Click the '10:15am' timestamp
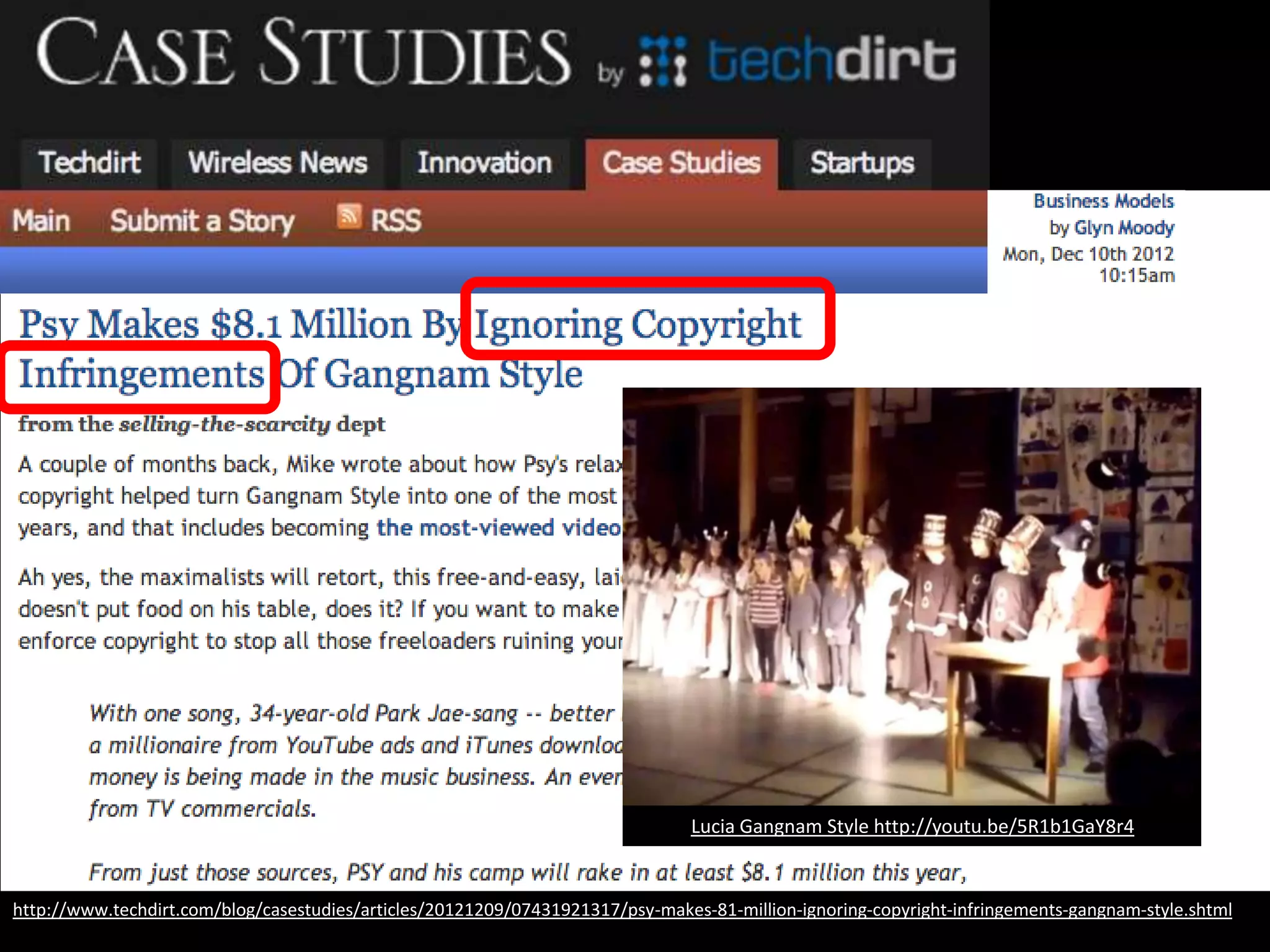The image size is (1270, 952). pyautogui.click(x=1137, y=276)
